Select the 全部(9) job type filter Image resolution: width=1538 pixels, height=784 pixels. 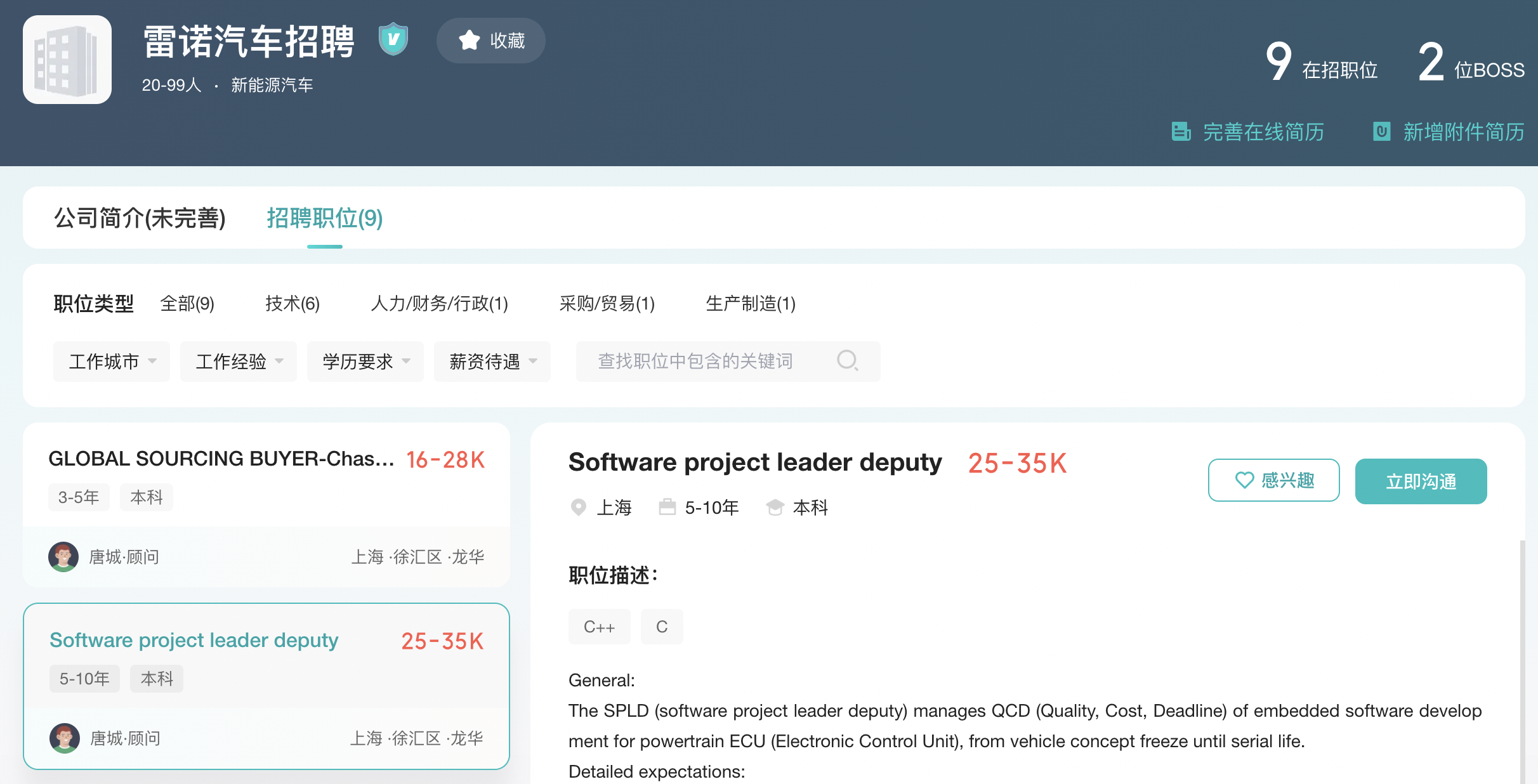(x=187, y=303)
